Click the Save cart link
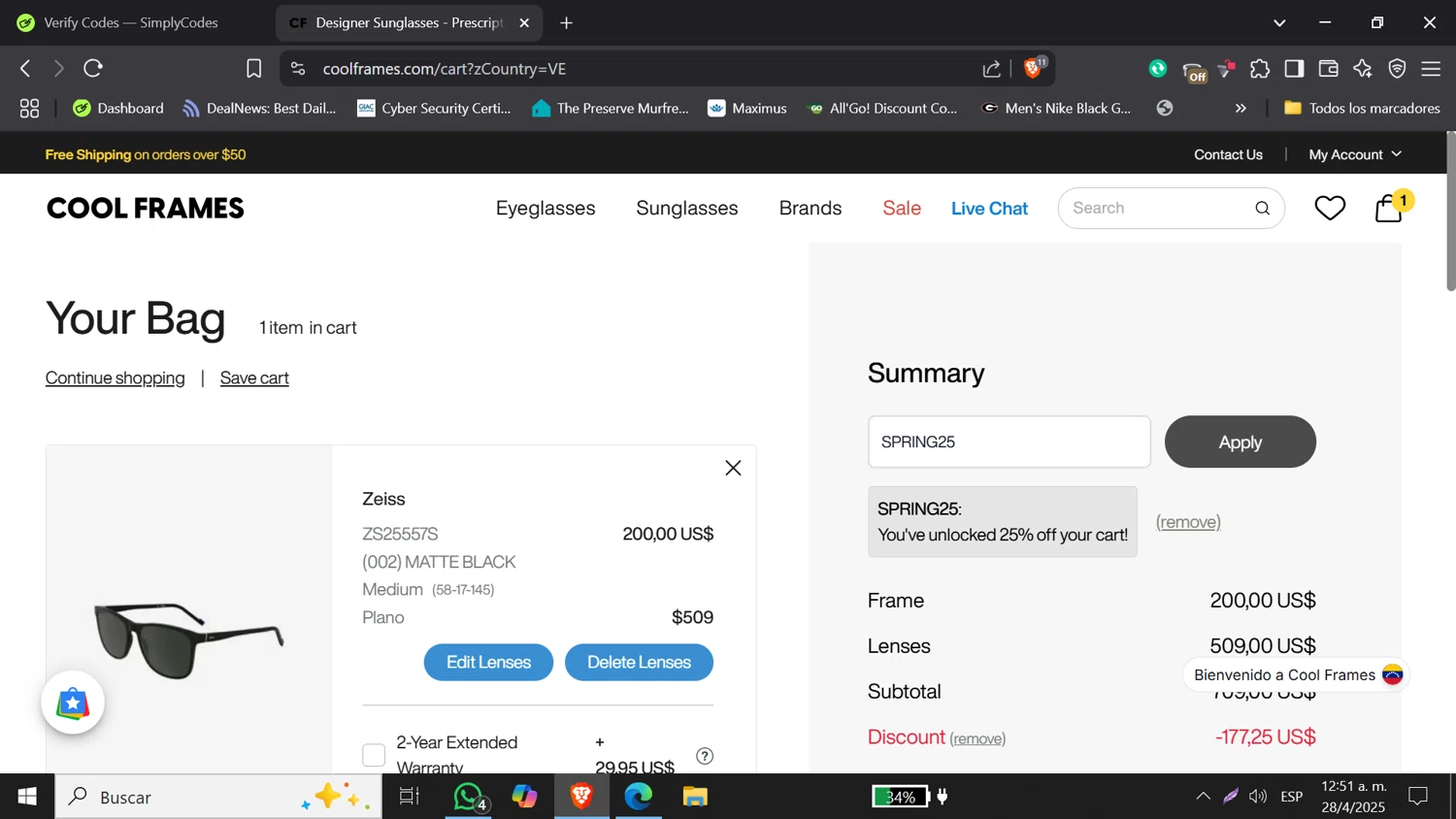The image size is (1456, 819). (x=254, y=378)
